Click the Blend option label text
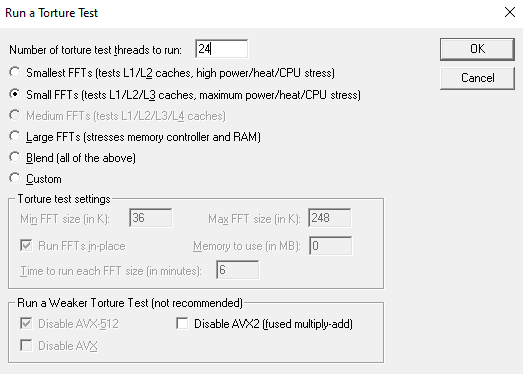This screenshot has width=523, height=374. pyautogui.click(x=81, y=158)
